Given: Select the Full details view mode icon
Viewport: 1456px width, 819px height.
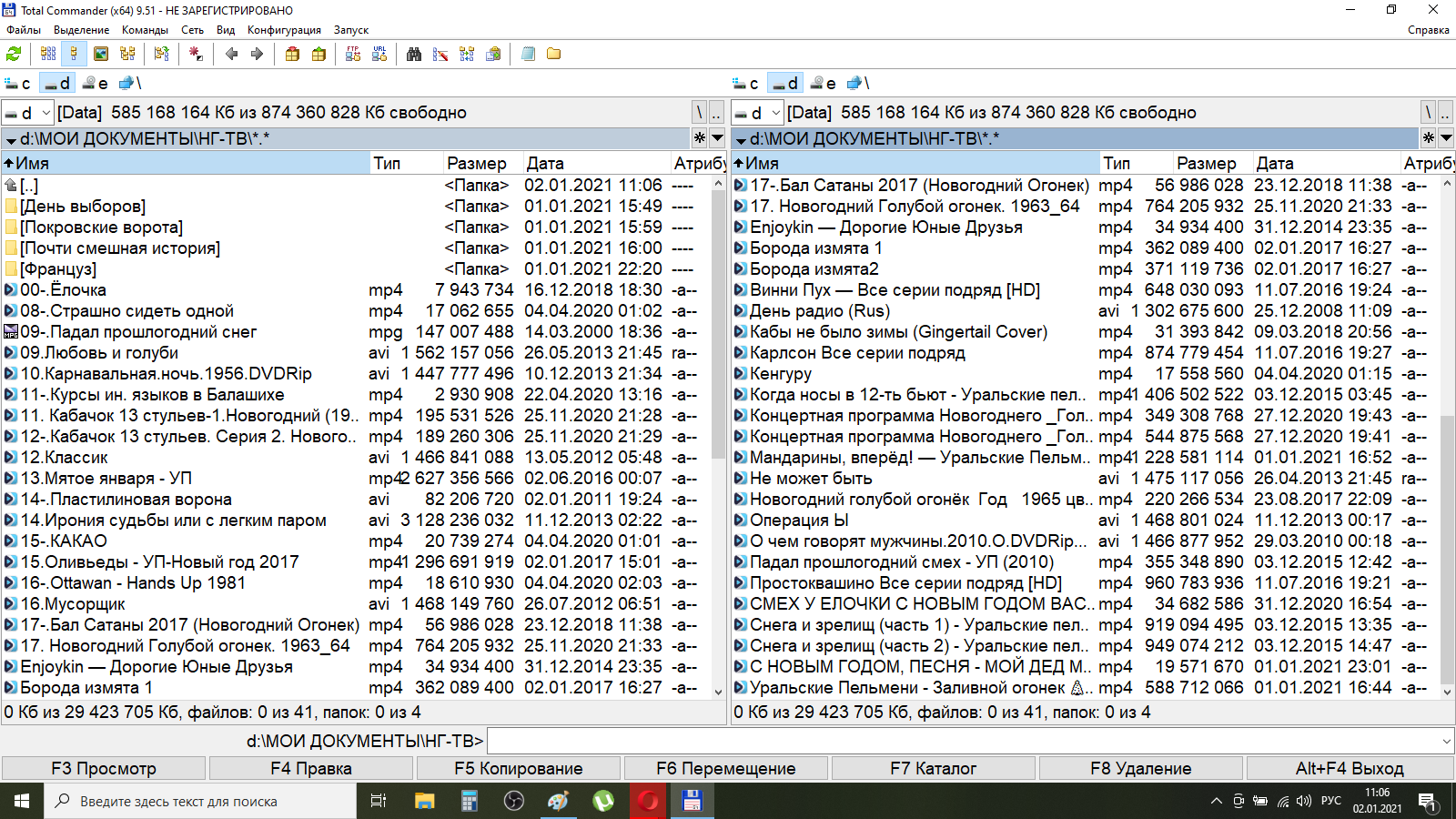Looking at the screenshot, I should tap(75, 54).
